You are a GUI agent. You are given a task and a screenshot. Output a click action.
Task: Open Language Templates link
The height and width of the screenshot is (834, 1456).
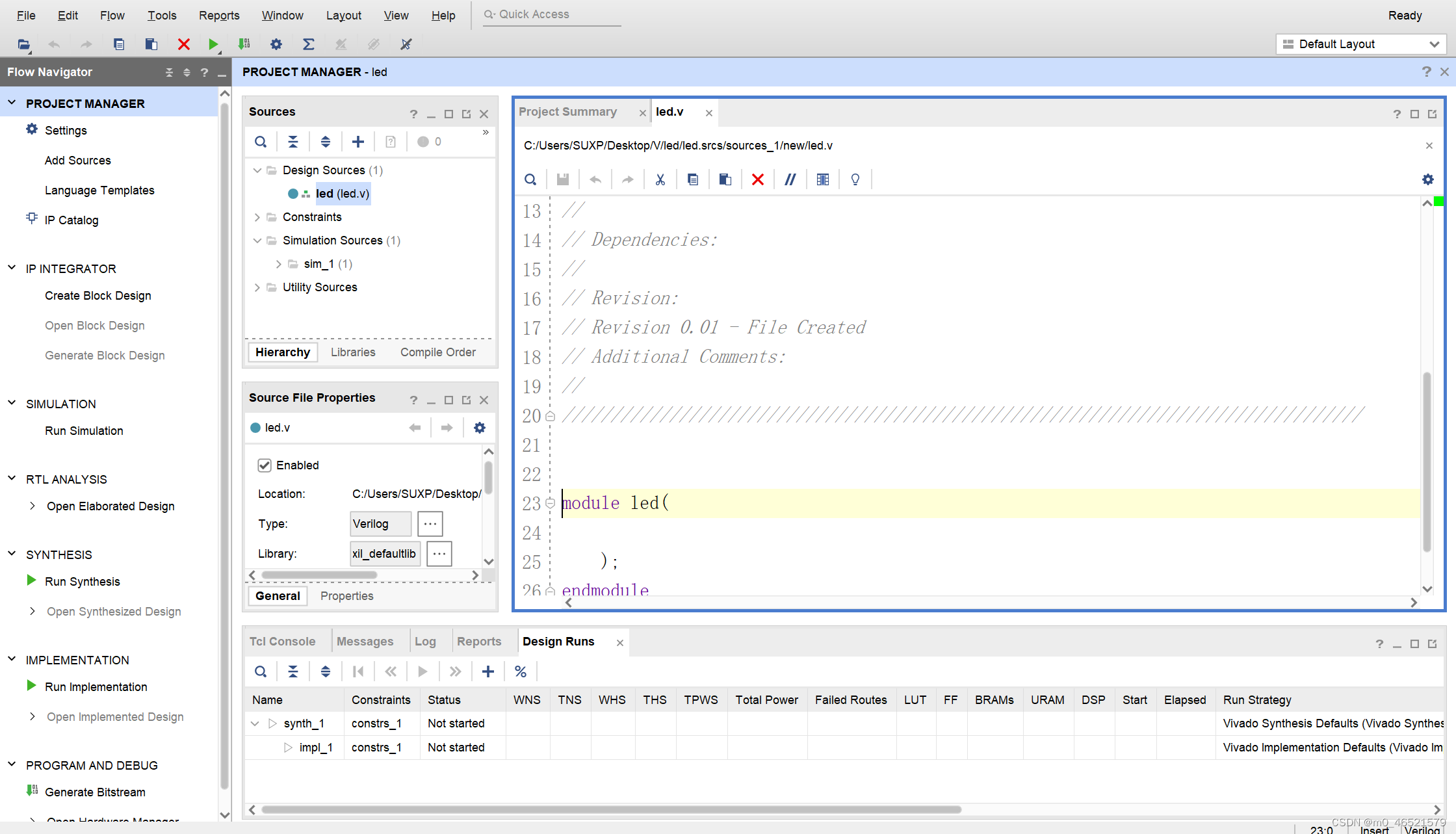click(99, 190)
